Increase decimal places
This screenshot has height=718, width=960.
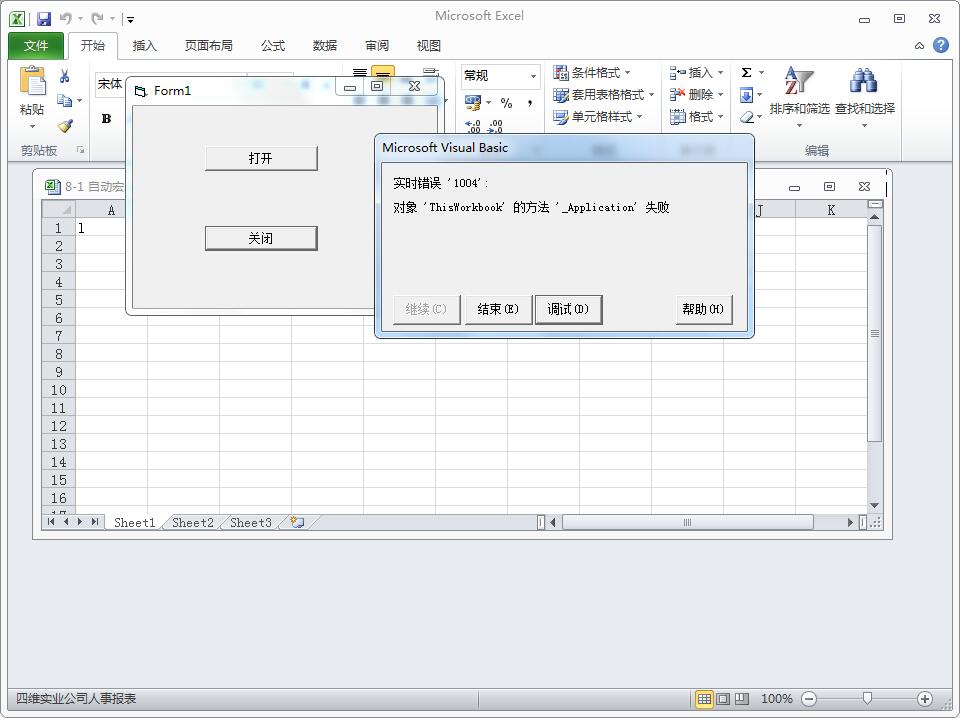tap(473, 126)
